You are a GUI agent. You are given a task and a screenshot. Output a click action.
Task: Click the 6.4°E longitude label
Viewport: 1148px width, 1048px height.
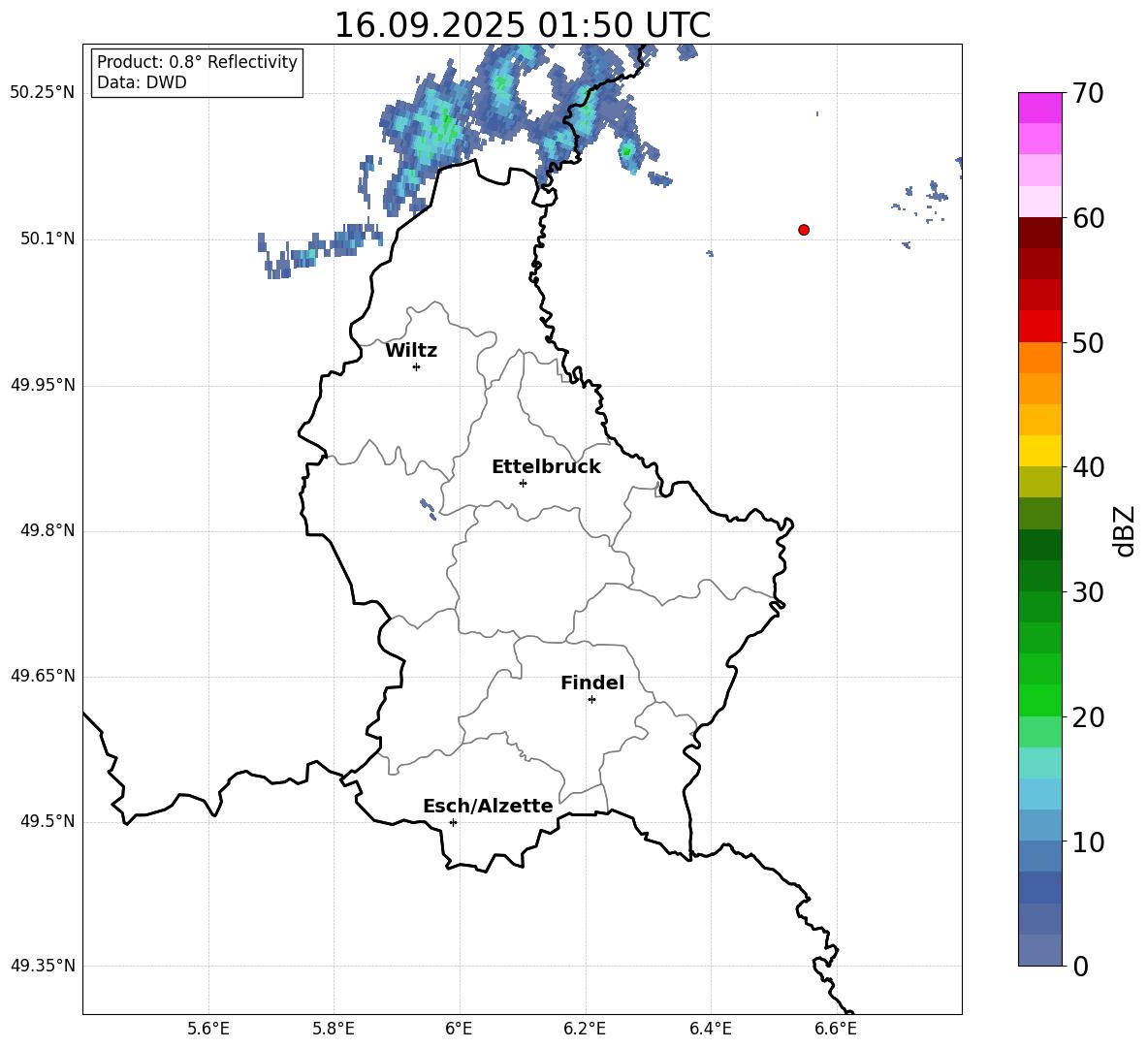coord(710,1029)
